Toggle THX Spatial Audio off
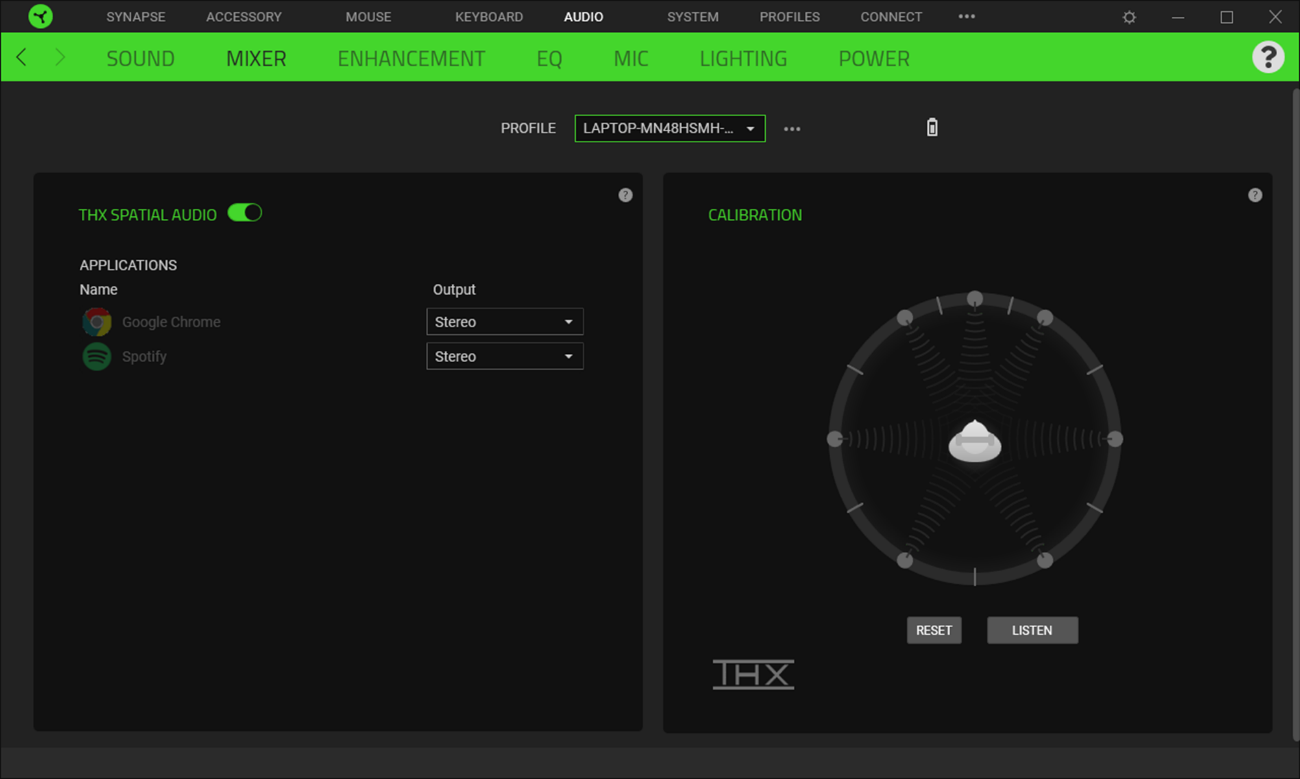The height and width of the screenshot is (779, 1300). 244,212
